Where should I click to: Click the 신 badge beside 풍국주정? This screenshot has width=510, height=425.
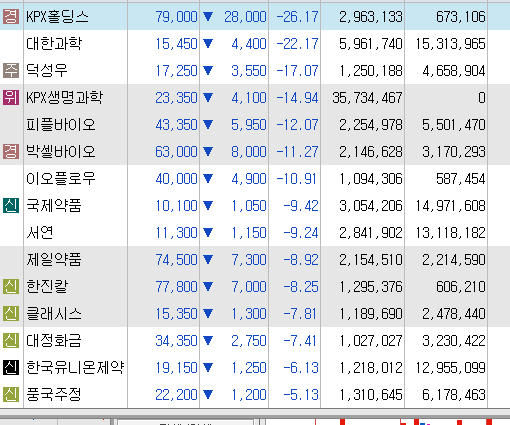pyautogui.click(x=11, y=394)
